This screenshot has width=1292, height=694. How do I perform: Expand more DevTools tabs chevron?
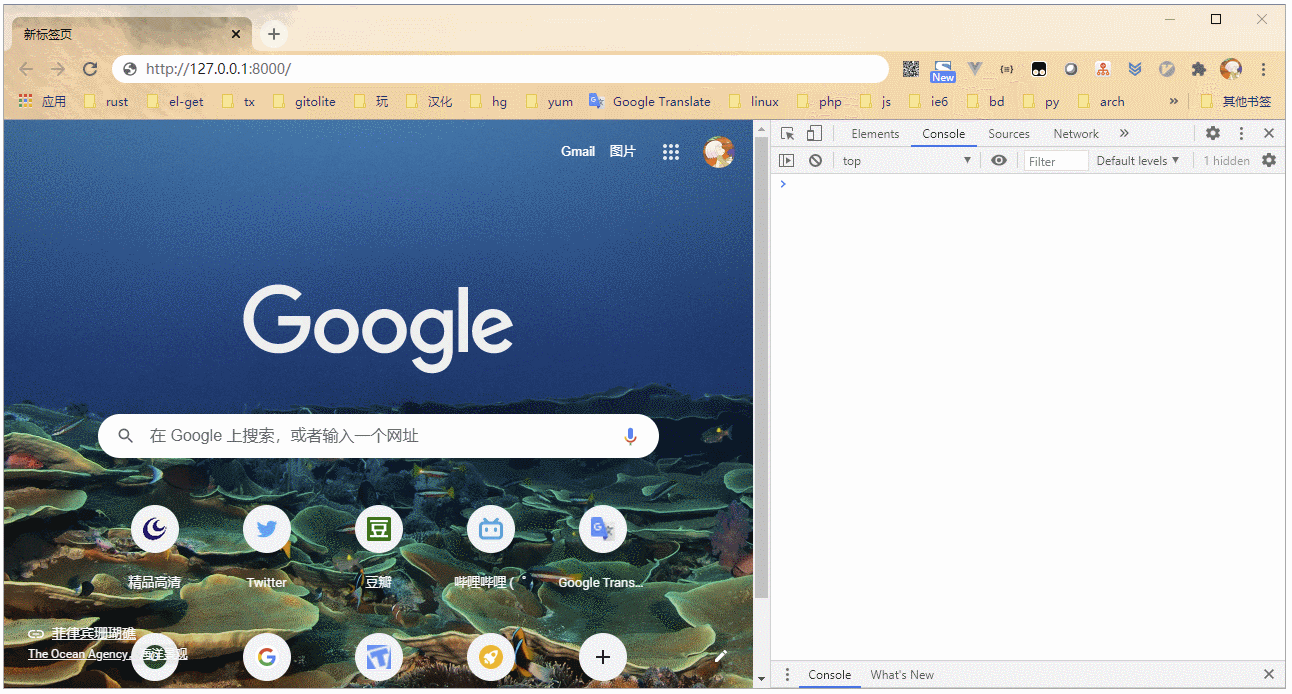(x=1124, y=134)
